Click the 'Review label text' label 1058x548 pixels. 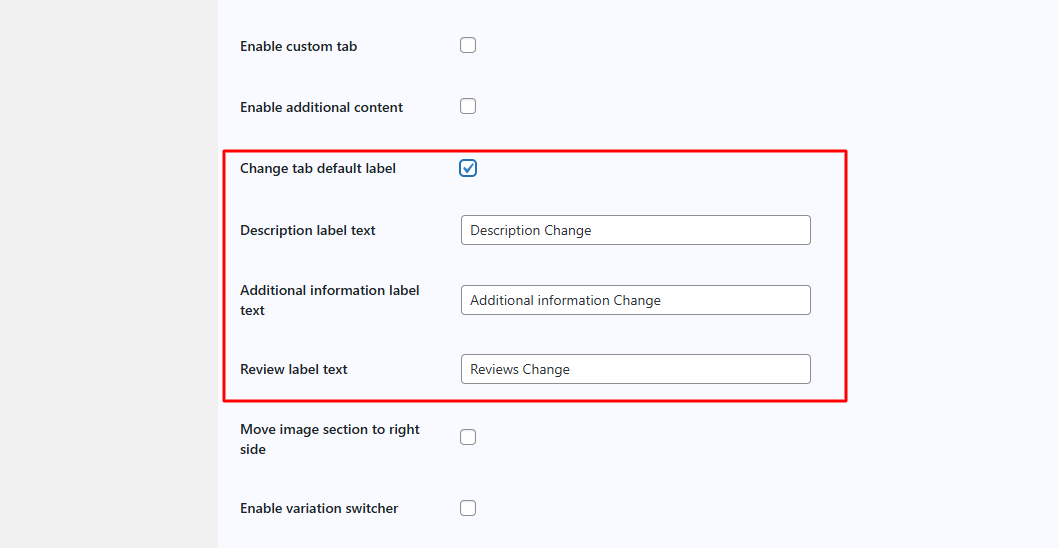(x=294, y=369)
